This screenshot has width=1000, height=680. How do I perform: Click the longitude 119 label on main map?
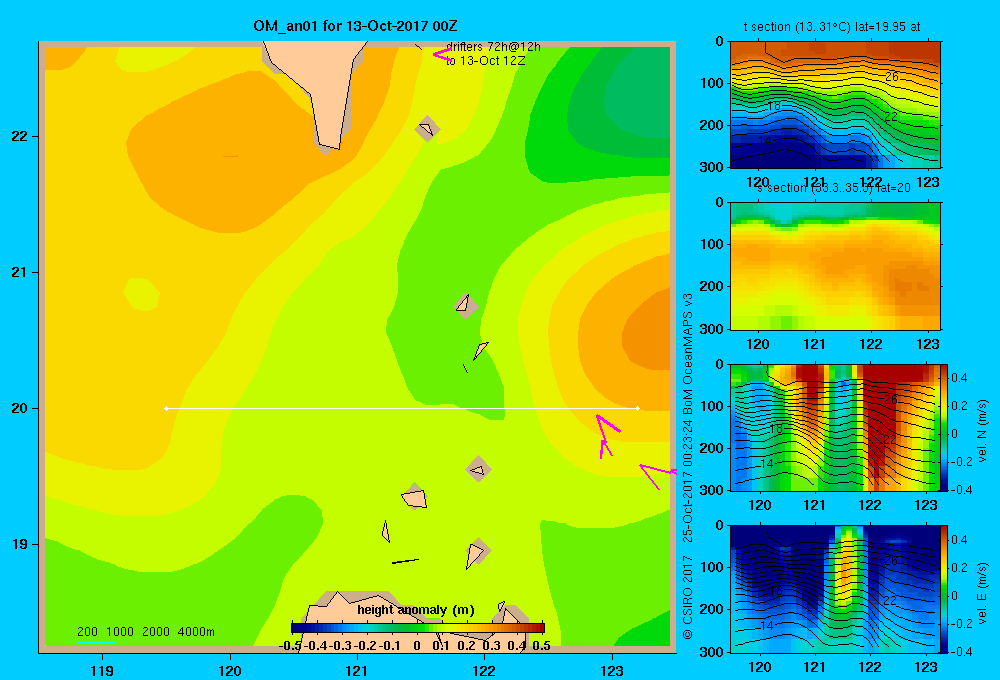(x=102, y=670)
